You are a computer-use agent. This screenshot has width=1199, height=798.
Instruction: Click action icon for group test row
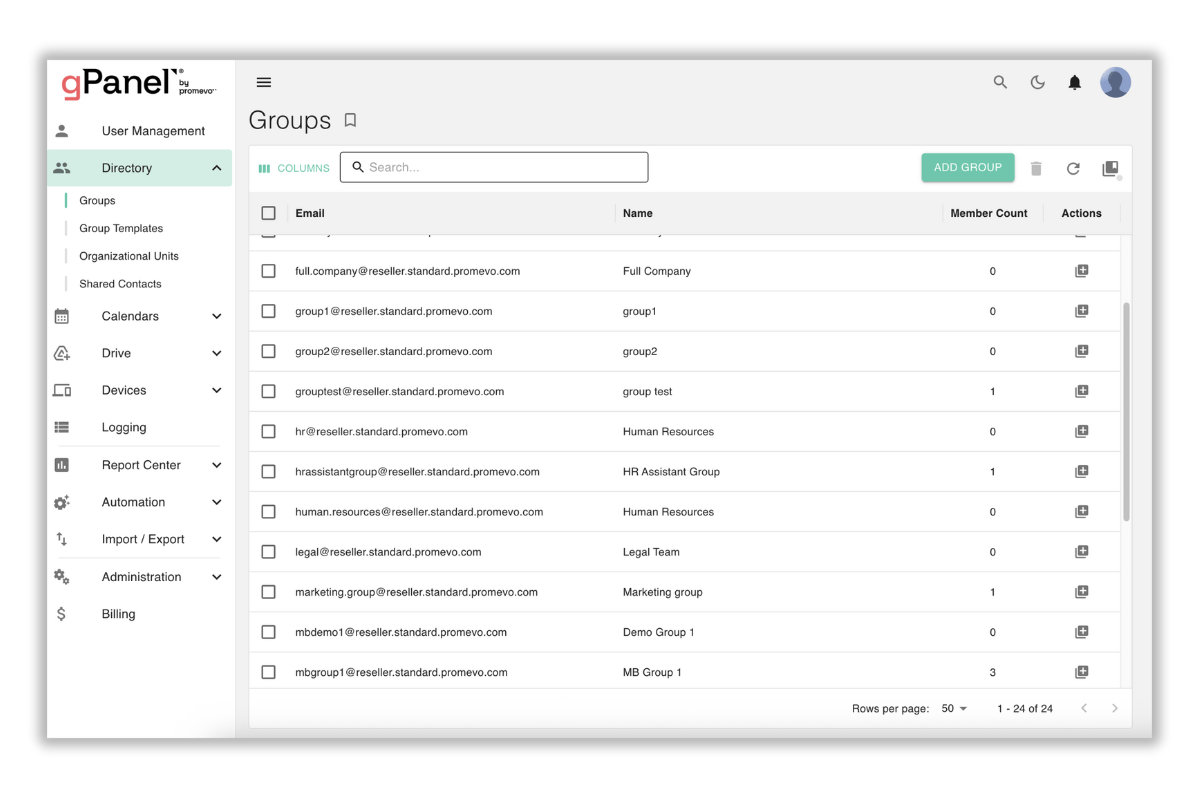pyautogui.click(x=1081, y=391)
